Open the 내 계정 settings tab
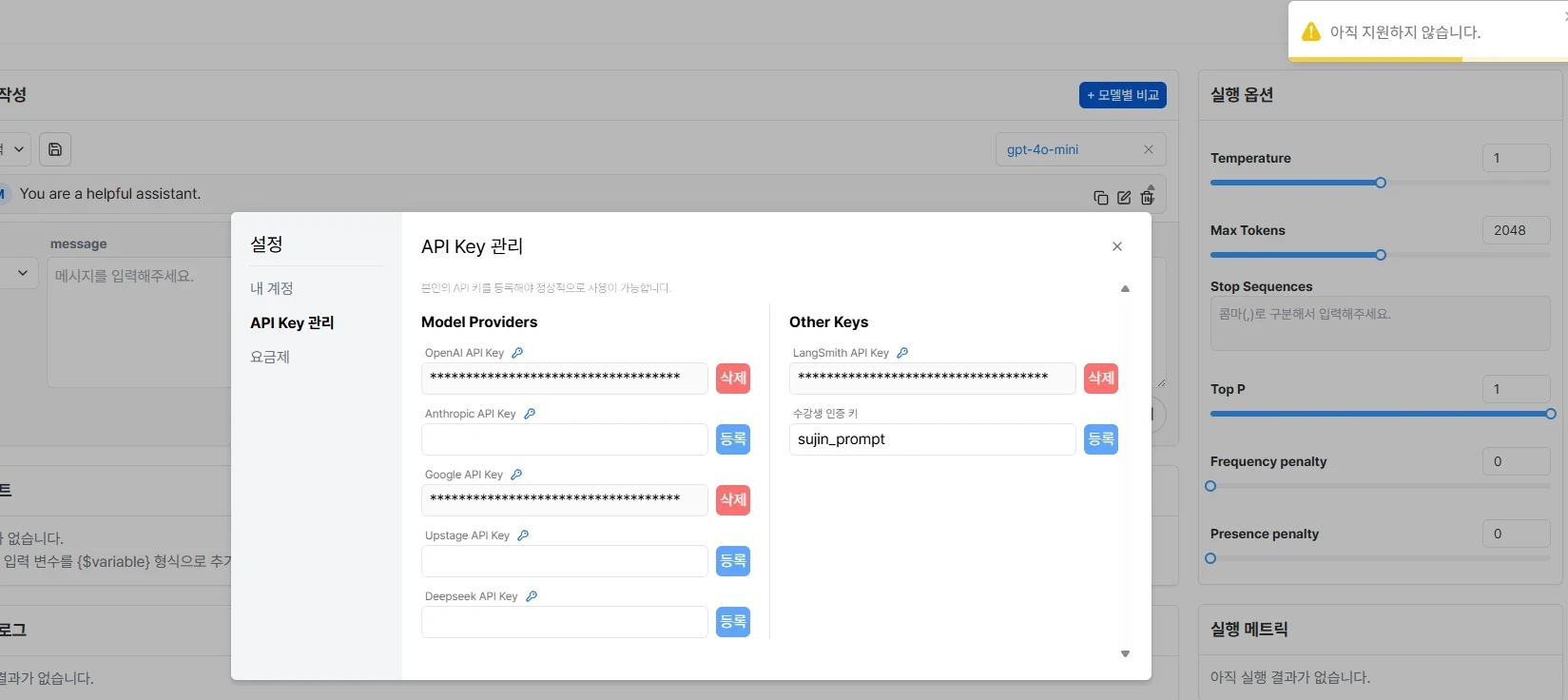The width and height of the screenshot is (1568, 700). pyautogui.click(x=272, y=288)
